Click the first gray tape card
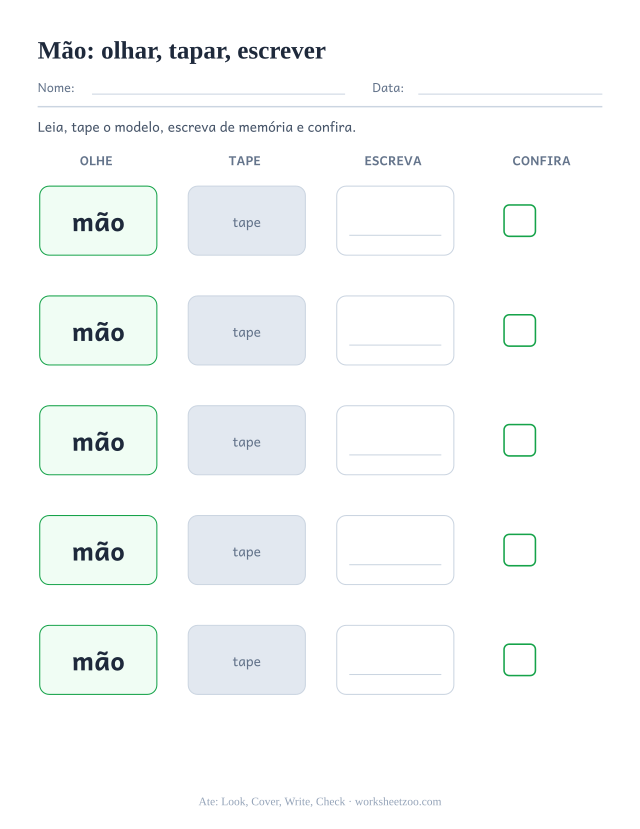The image size is (640, 829). 247,220
